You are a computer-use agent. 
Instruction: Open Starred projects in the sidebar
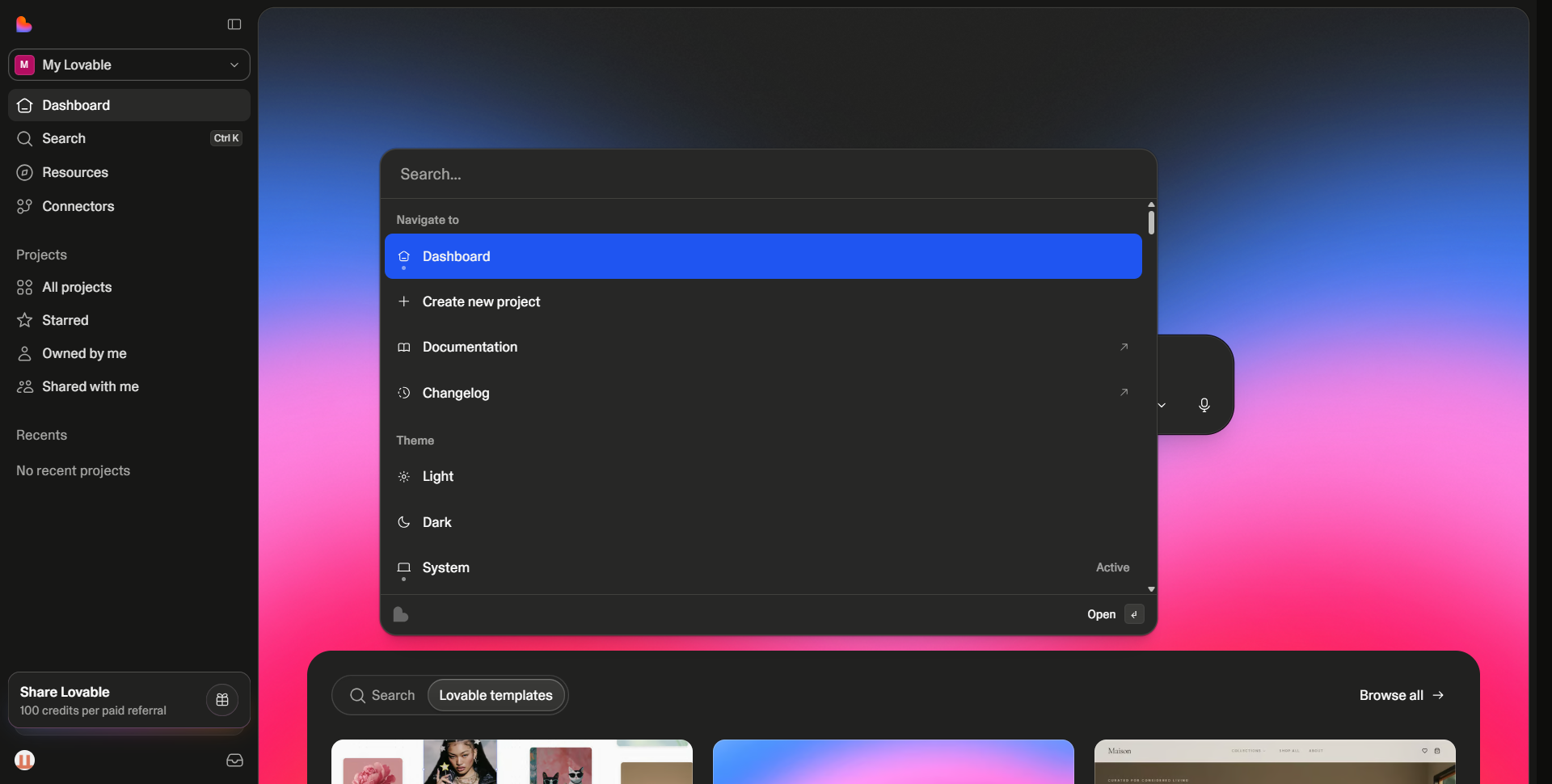click(x=129, y=320)
